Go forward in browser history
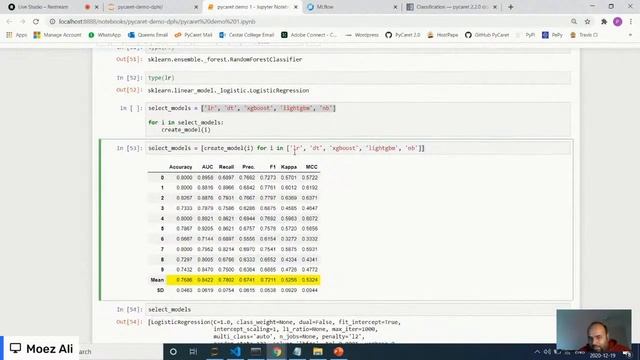Image resolution: width=640 pixels, height=360 pixels. tap(22, 21)
